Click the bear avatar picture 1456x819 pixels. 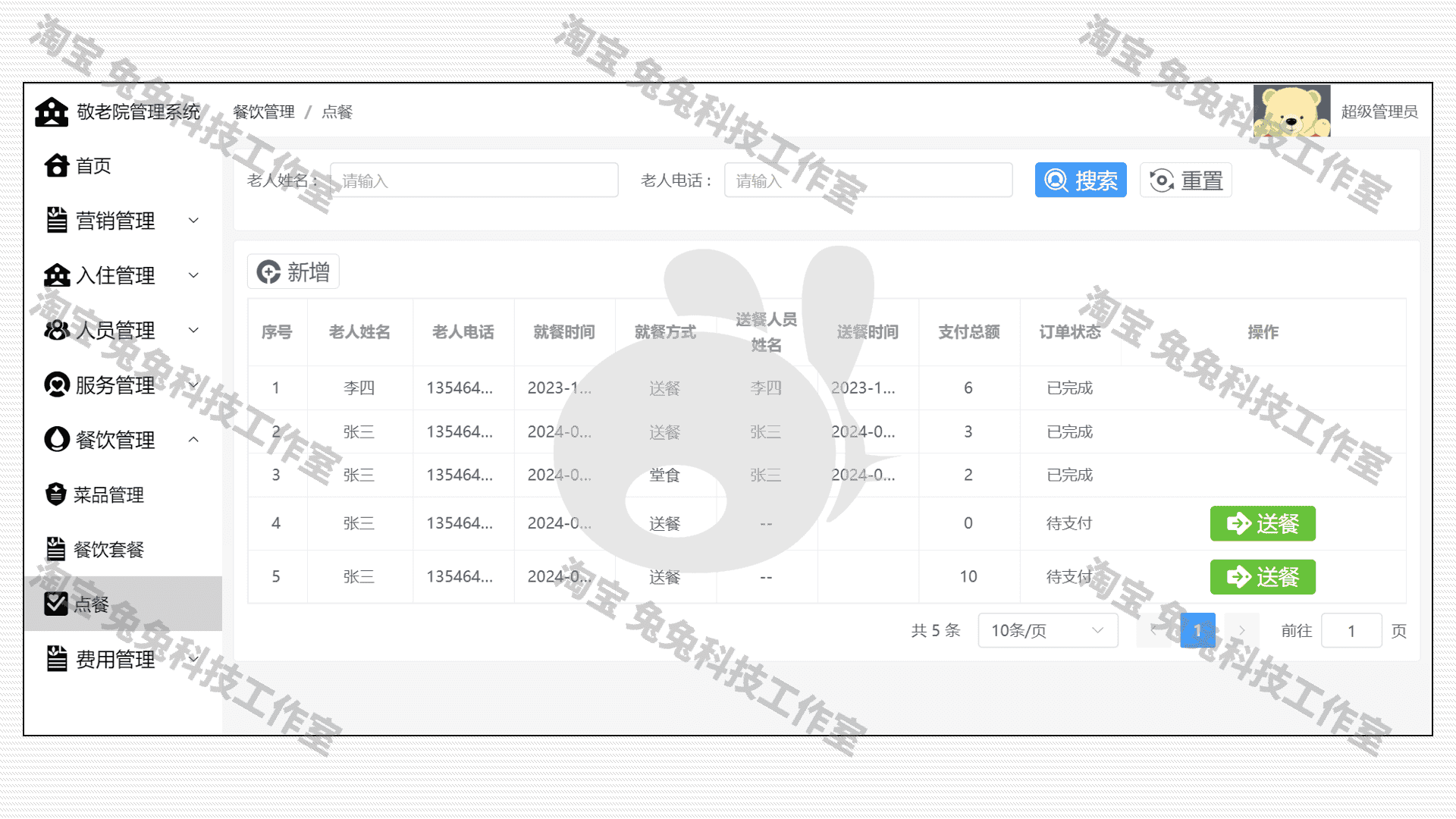1291,111
